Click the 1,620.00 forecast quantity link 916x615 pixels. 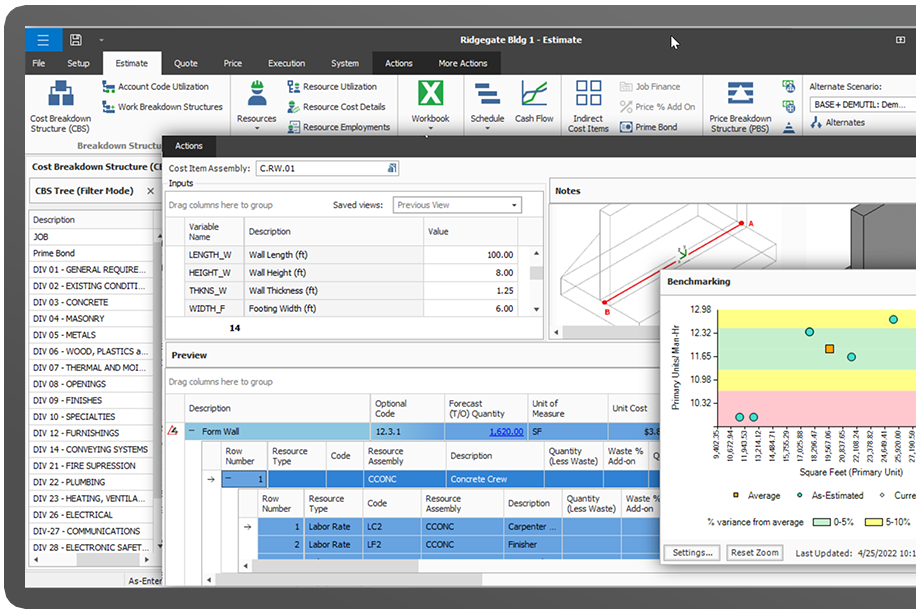click(506, 432)
